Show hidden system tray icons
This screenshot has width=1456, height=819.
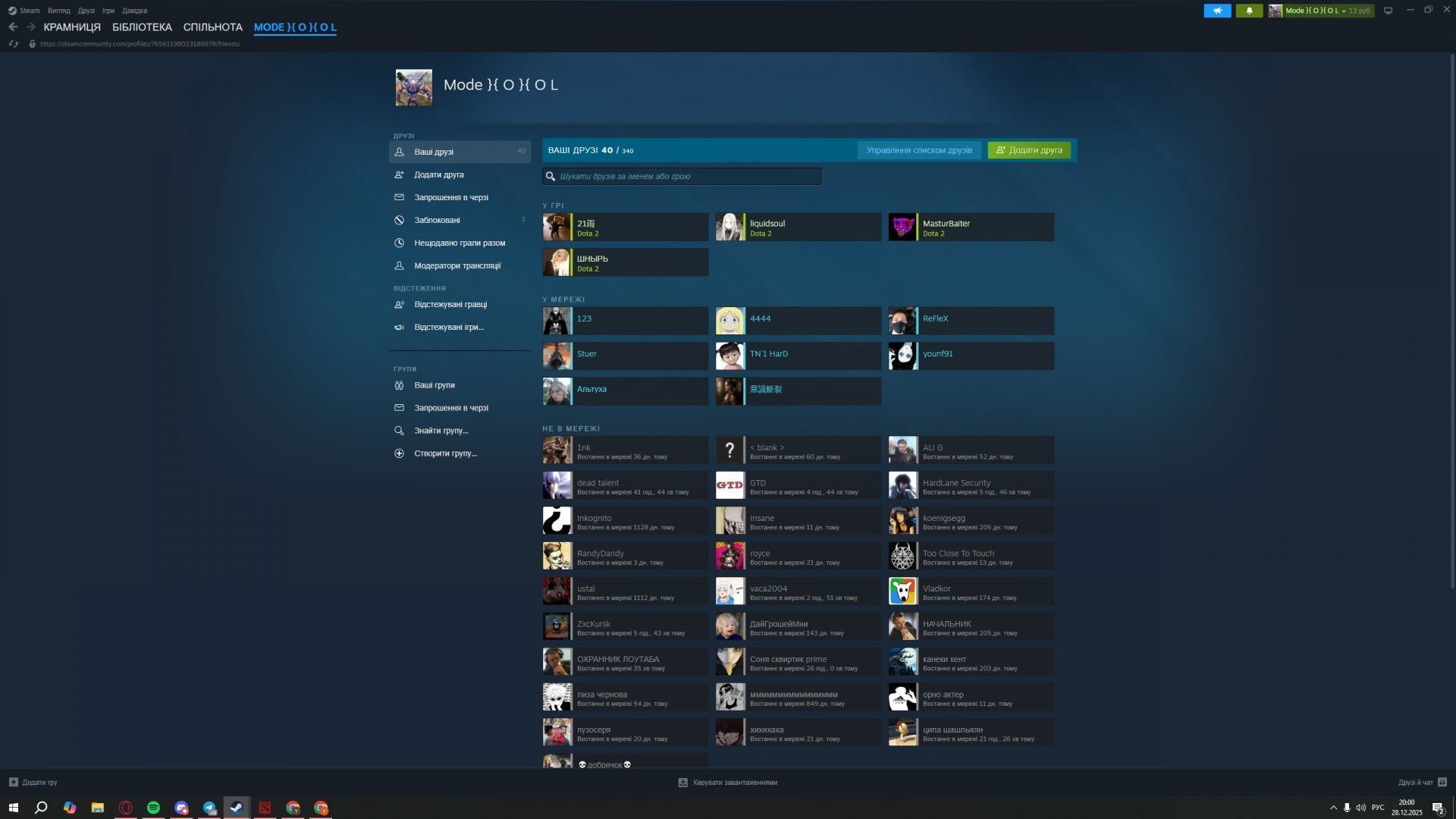pyautogui.click(x=1333, y=808)
